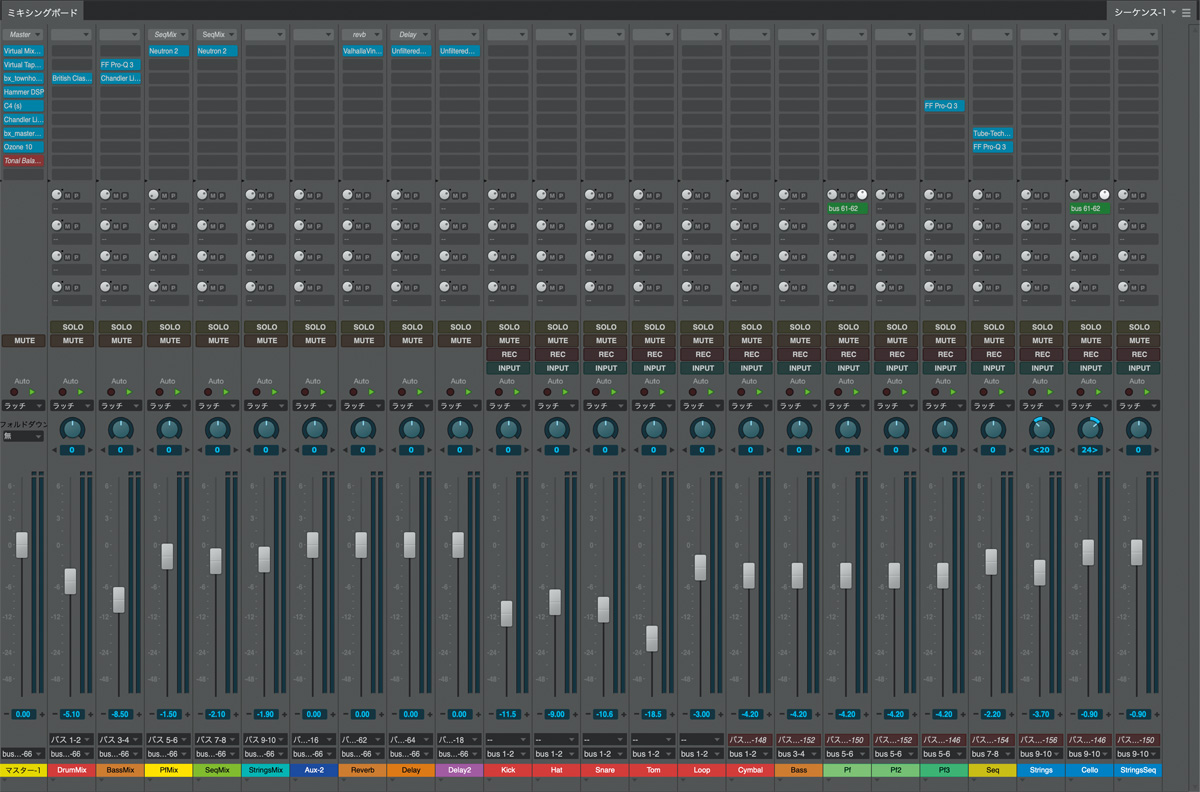Grab the Master track volume fader
The width and height of the screenshot is (1200, 792).
pyautogui.click(x=22, y=545)
